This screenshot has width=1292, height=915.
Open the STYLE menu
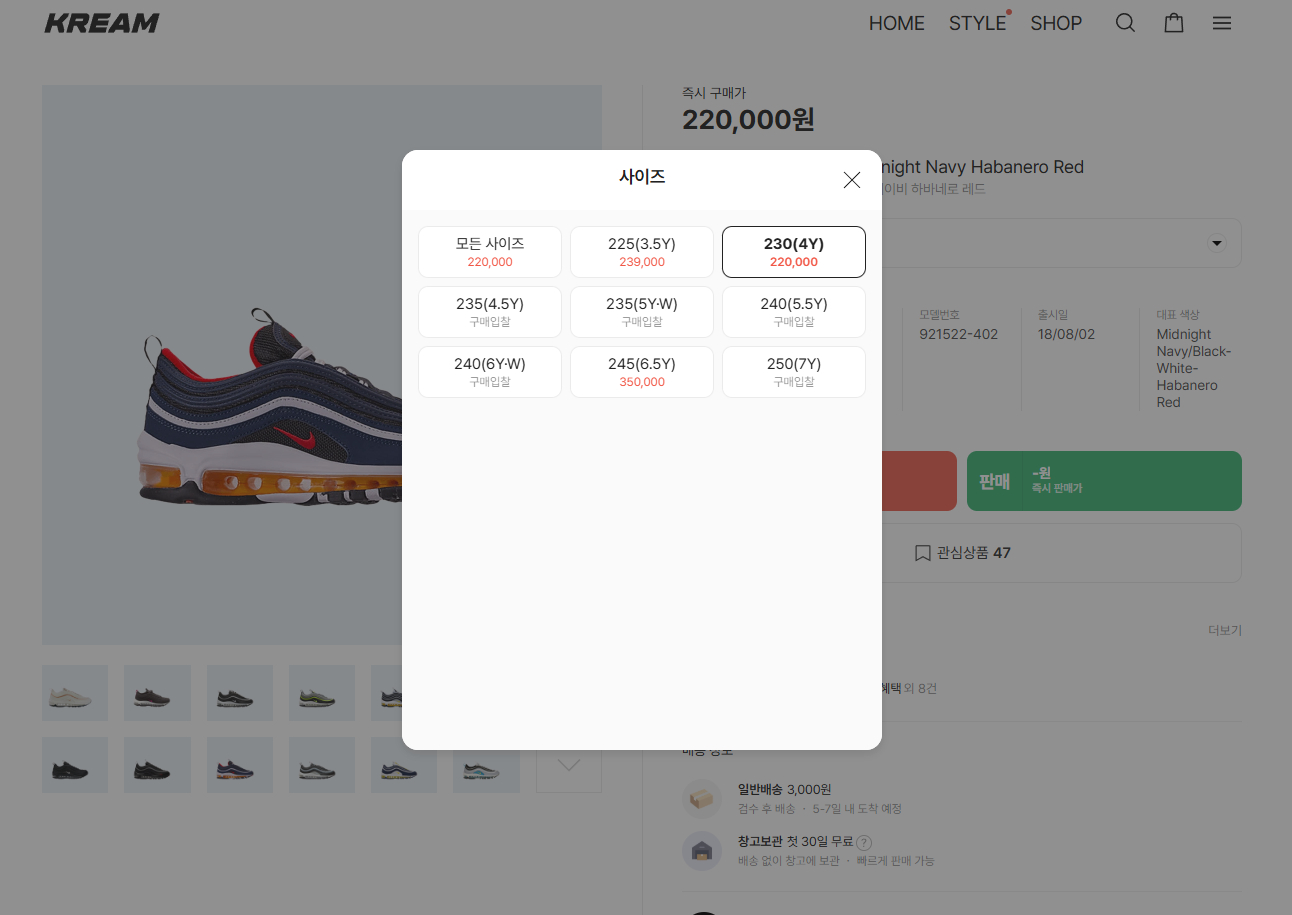tap(977, 23)
